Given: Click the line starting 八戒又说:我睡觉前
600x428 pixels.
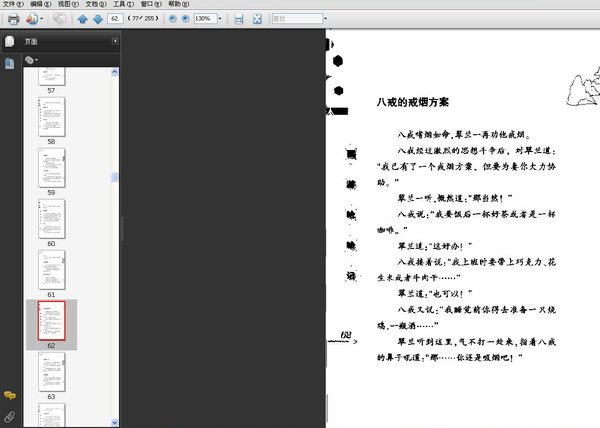Looking at the screenshot, I should 476,310.
